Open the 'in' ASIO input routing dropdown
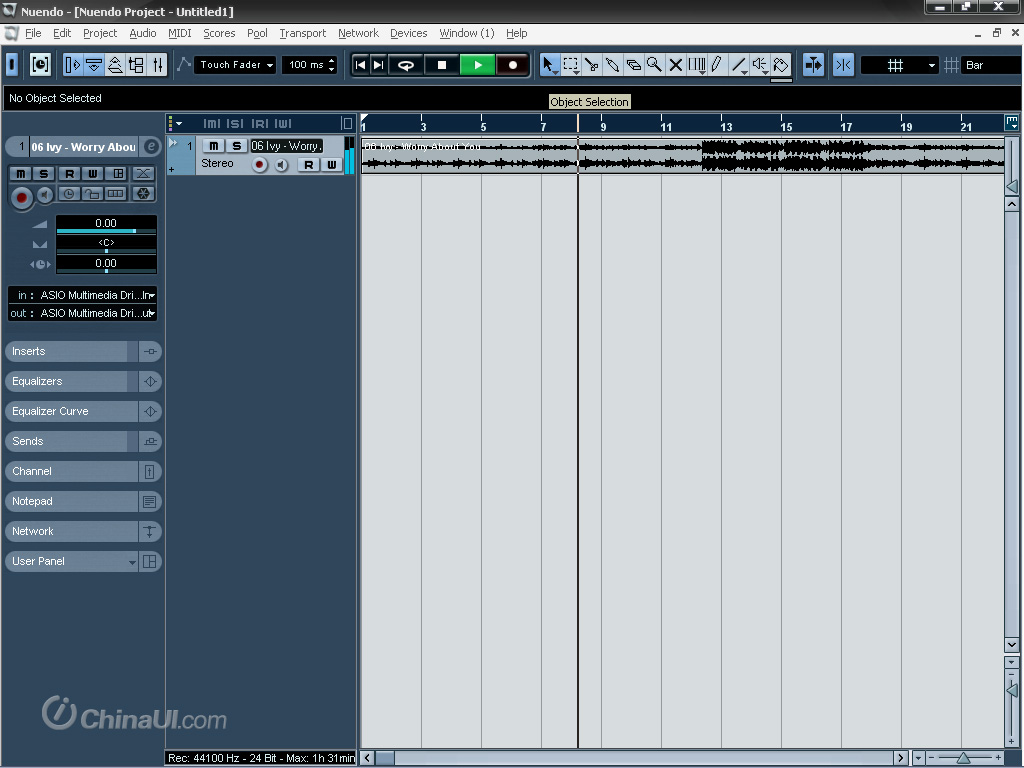The height and width of the screenshot is (768, 1024). click(x=83, y=295)
